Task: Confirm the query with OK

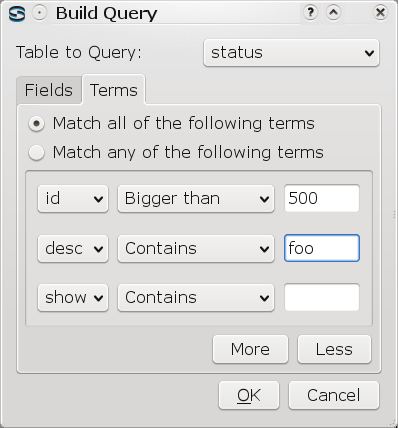Action: click(249, 395)
